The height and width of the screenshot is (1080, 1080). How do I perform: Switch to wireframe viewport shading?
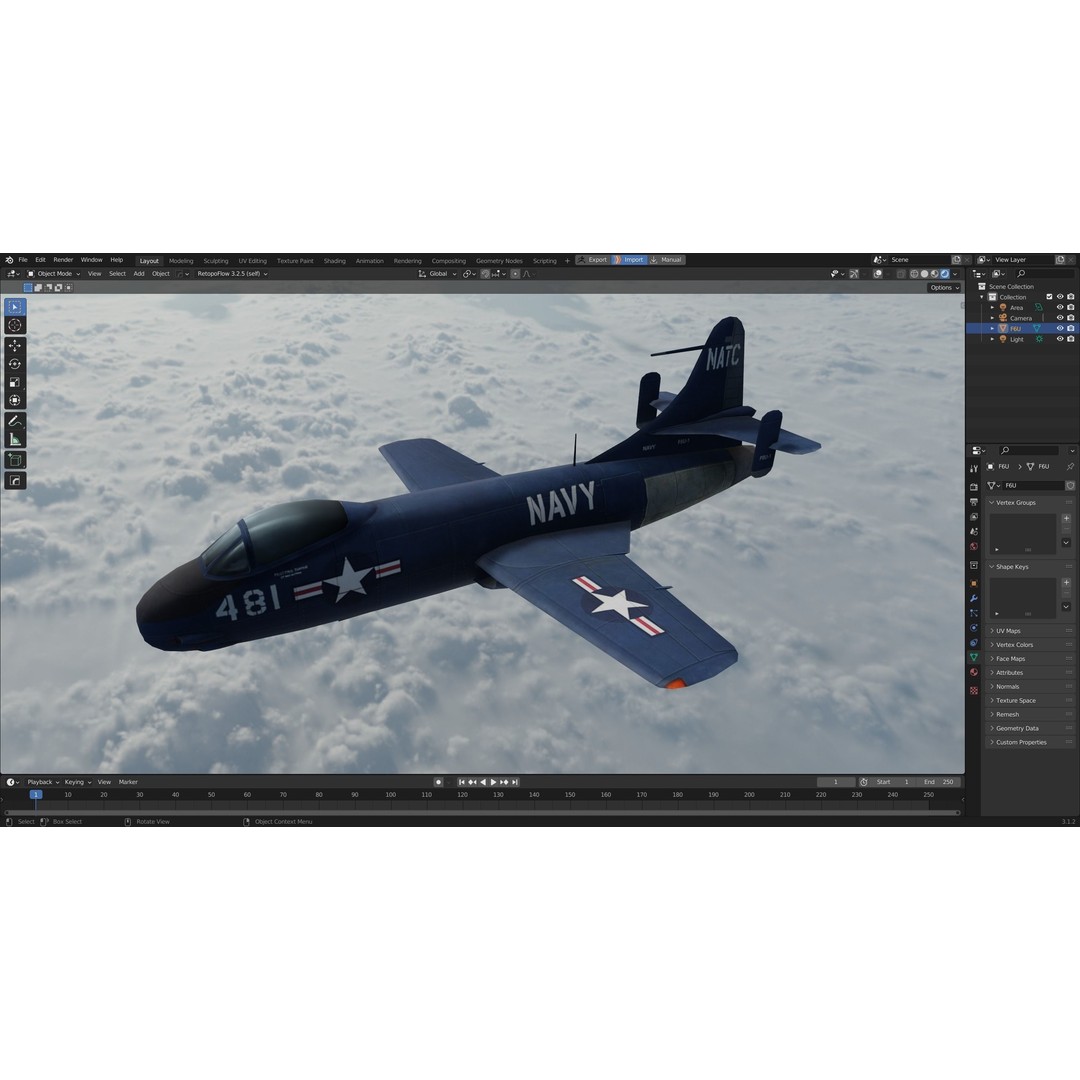pos(914,273)
